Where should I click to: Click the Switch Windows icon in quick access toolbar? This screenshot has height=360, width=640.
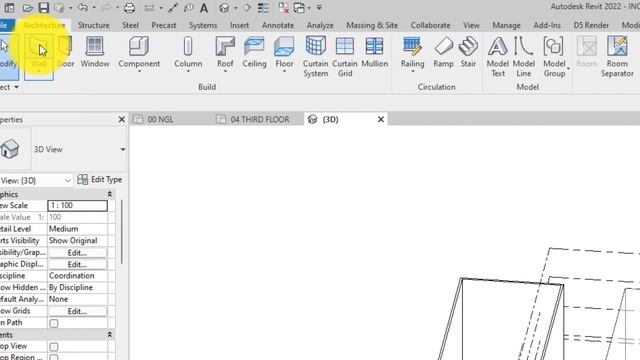pos(299,7)
